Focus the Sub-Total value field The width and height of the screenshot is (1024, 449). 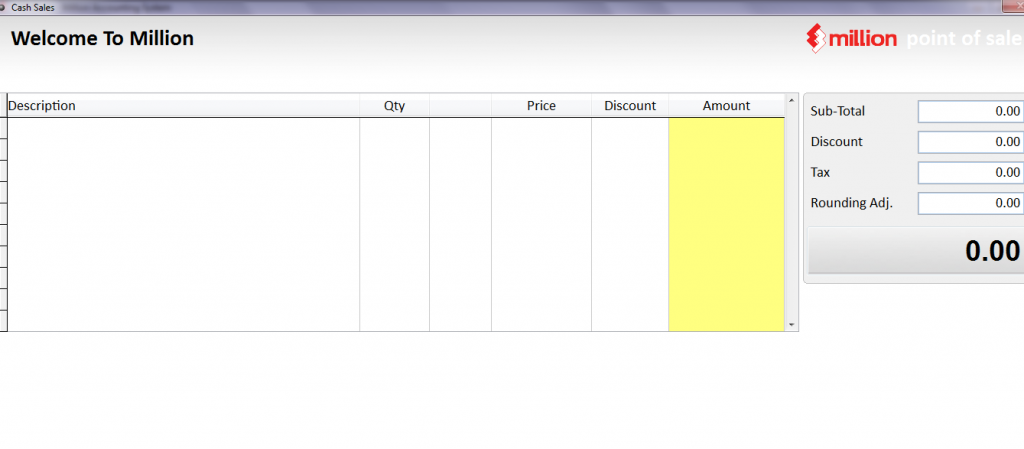(970, 112)
